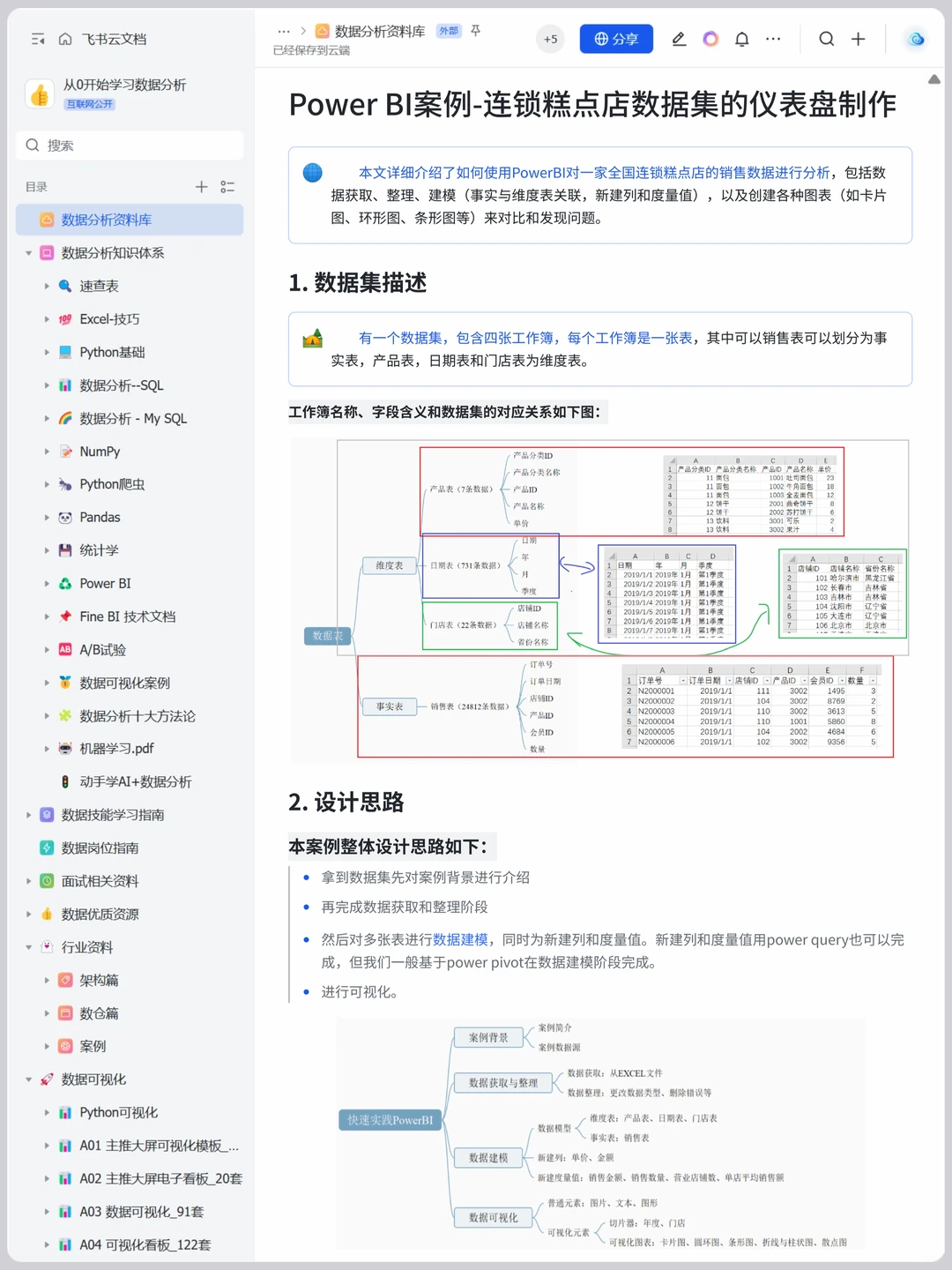Select 数据分析资料库 in the sidebar
The height and width of the screenshot is (1270, 952).
click(106, 220)
